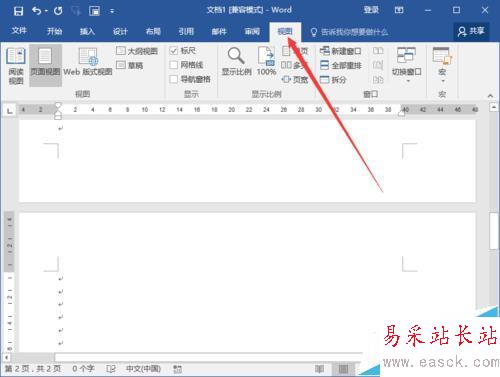Click the proofing check icon in status bar

(111, 369)
